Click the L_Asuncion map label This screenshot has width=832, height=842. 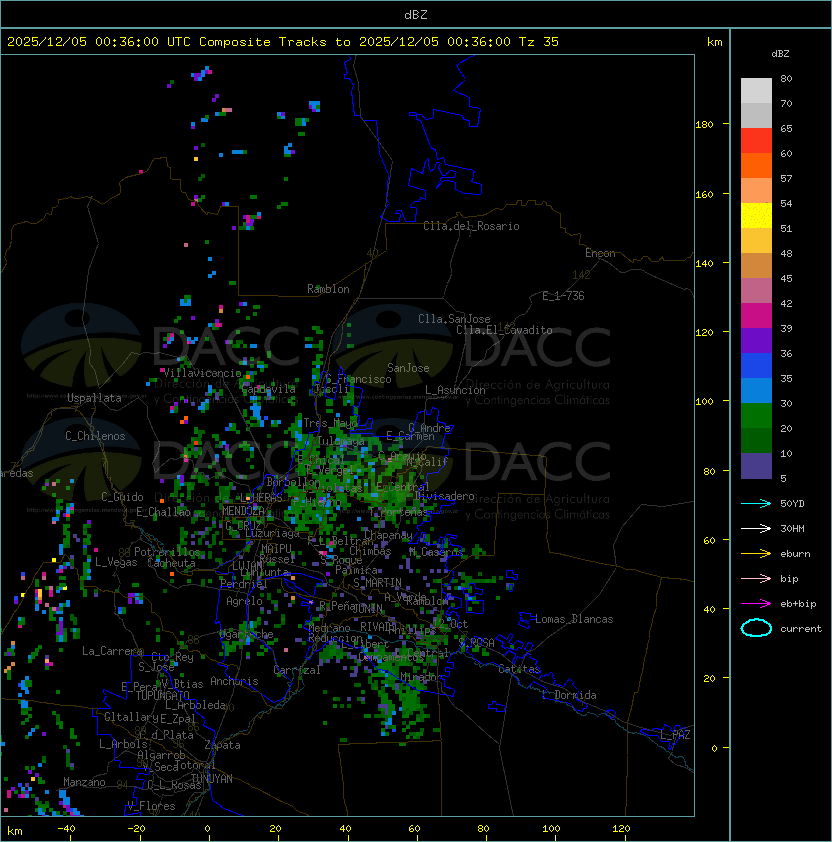(x=455, y=390)
